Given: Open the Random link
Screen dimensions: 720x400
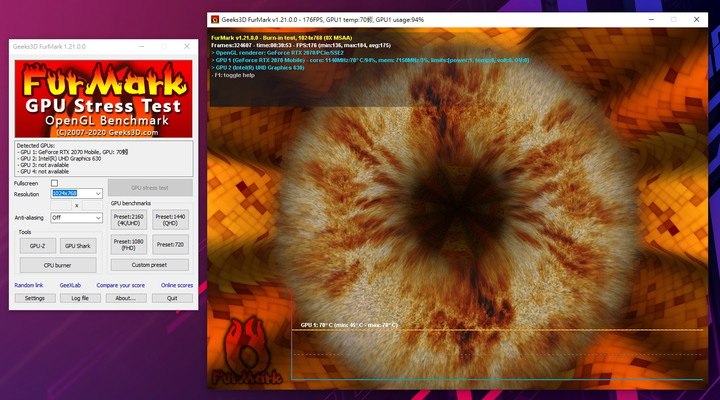Looking at the screenshot, I should tap(28, 285).
